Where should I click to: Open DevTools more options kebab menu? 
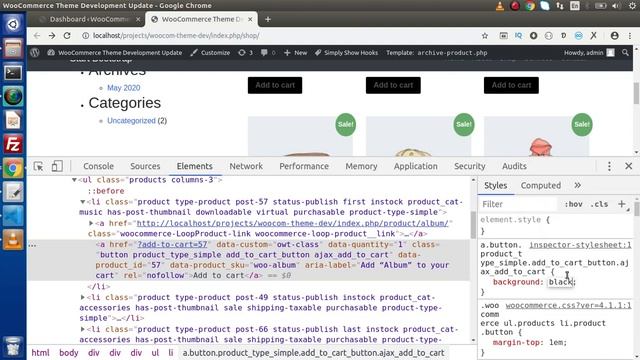click(x=609, y=166)
